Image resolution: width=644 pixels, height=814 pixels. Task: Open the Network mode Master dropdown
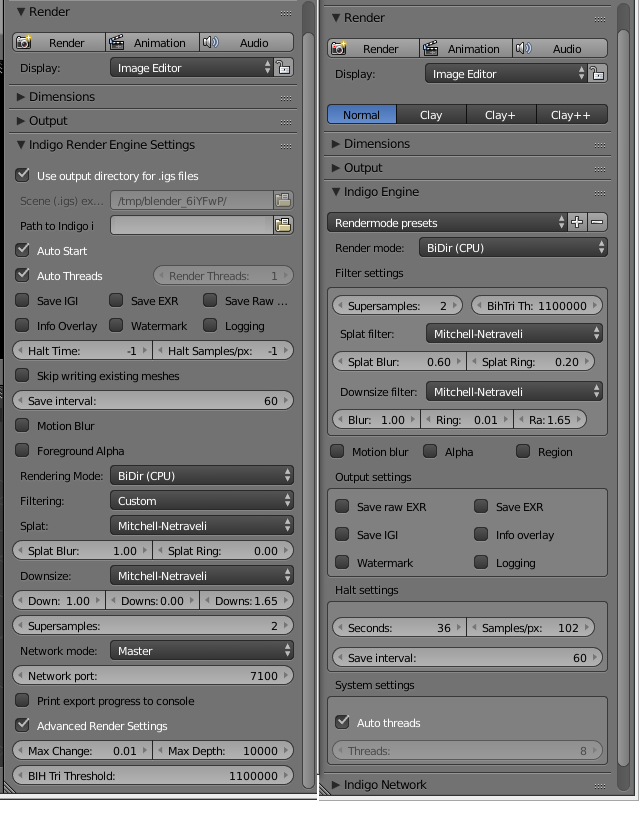click(201, 650)
